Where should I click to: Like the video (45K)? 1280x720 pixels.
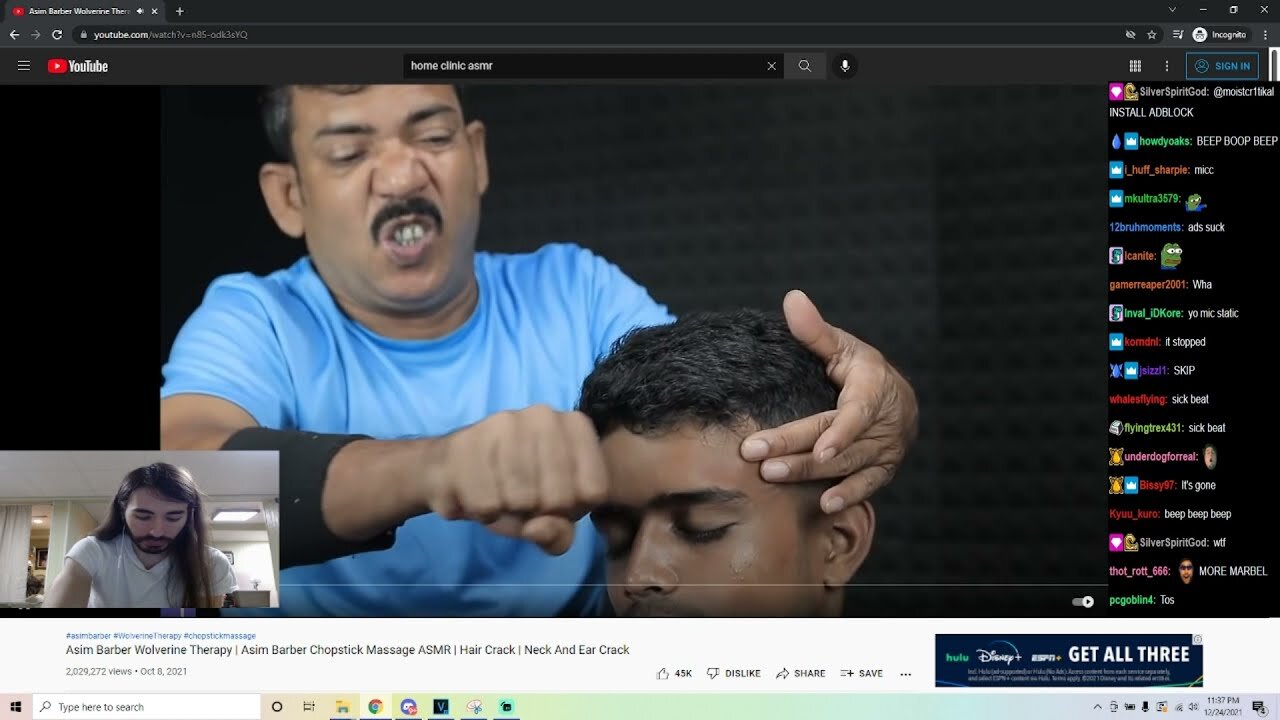click(x=674, y=673)
